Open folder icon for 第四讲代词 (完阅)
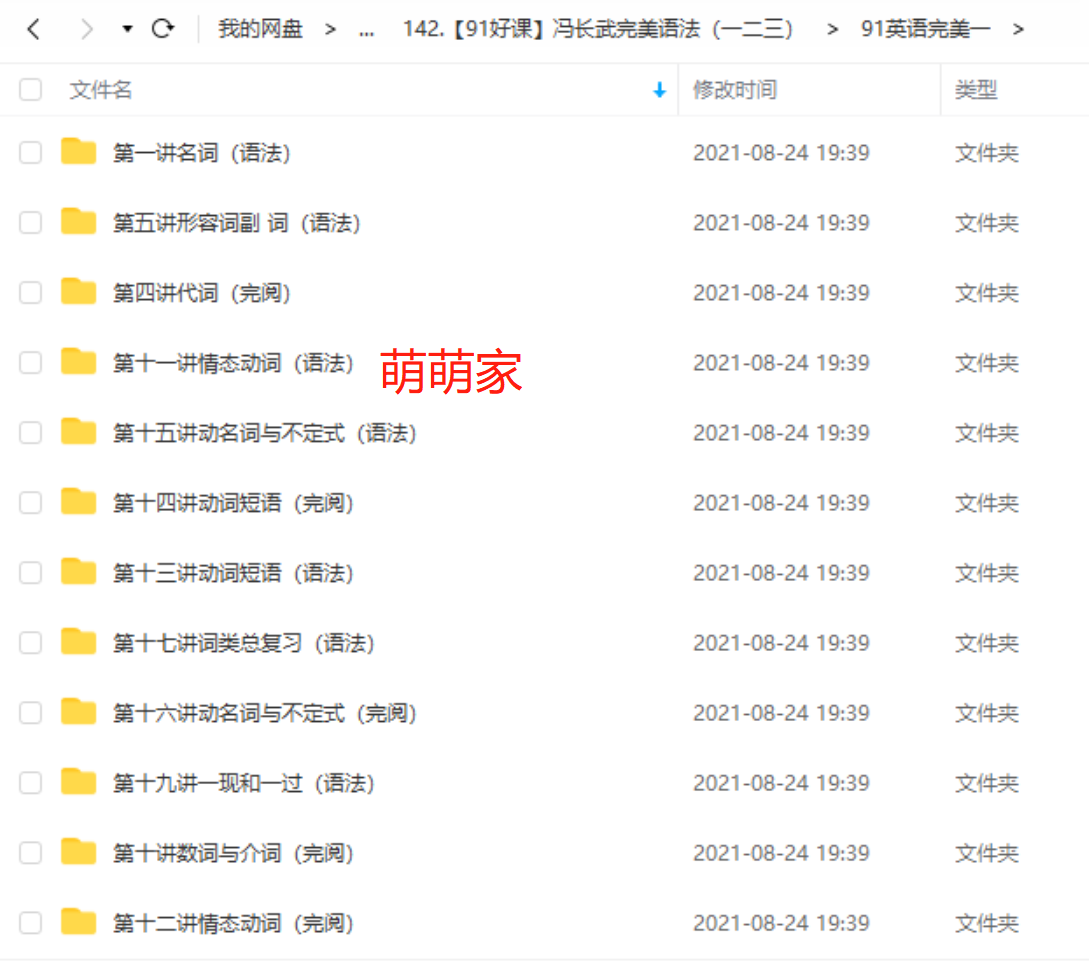This screenshot has width=1089, height=979. (x=78, y=292)
